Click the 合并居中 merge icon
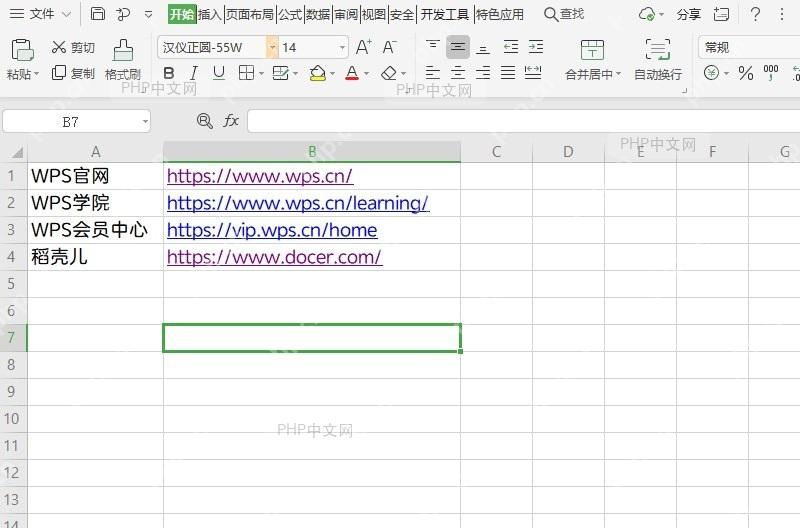Viewport: 800px width, 528px height. 592,50
